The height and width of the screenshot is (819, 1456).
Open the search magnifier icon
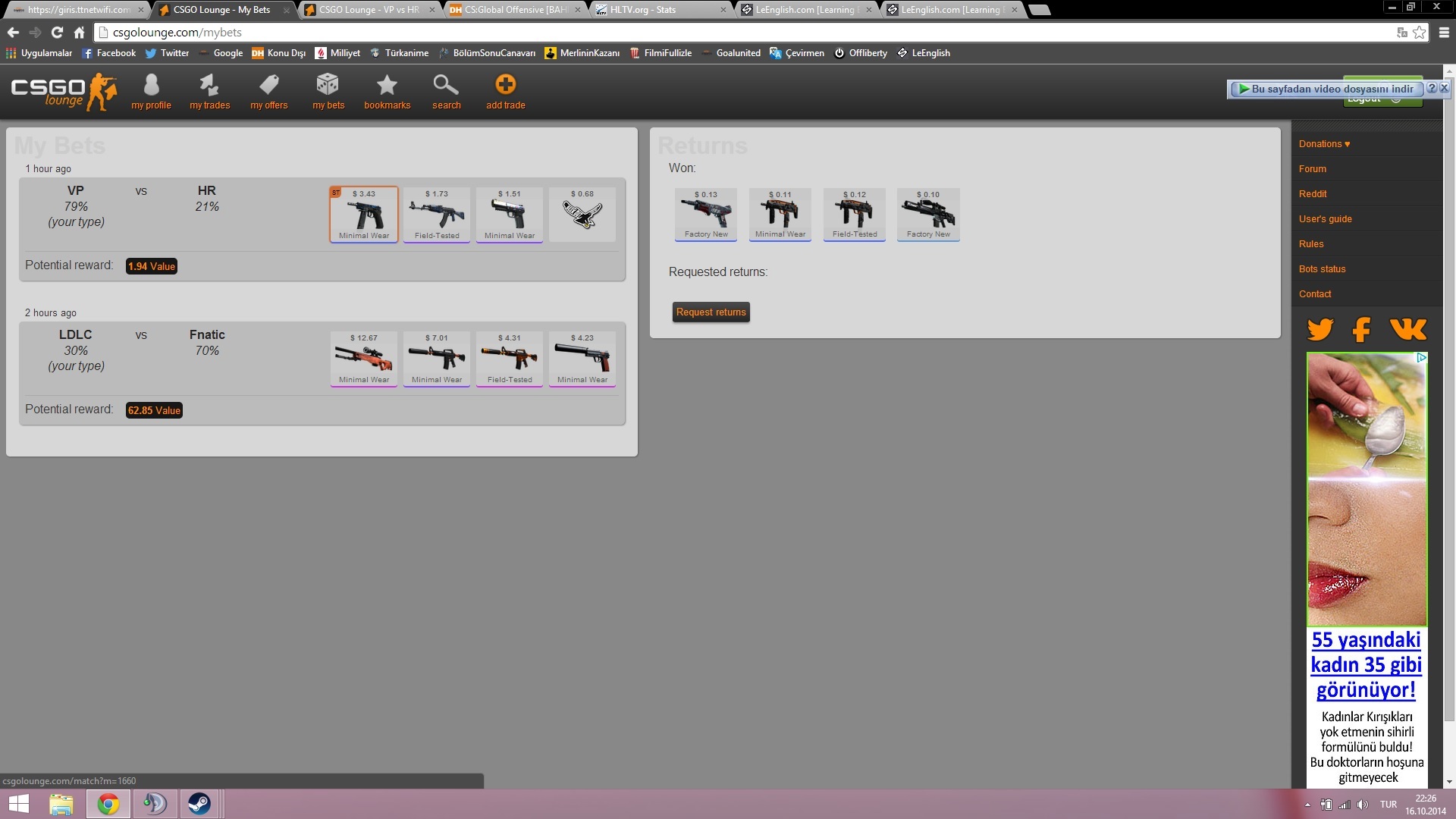point(446,92)
